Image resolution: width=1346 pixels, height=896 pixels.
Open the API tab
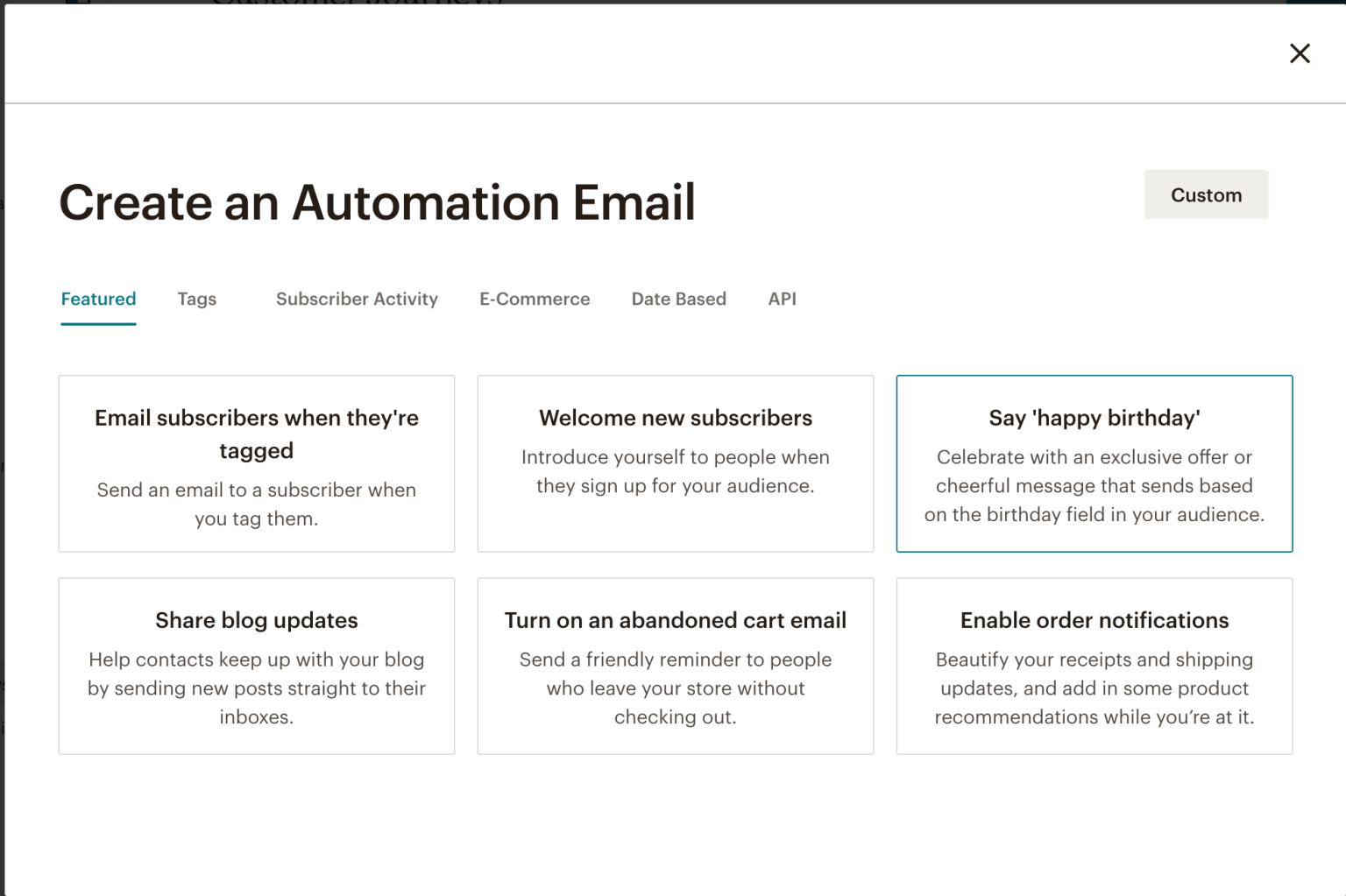[x=782, y=299]
